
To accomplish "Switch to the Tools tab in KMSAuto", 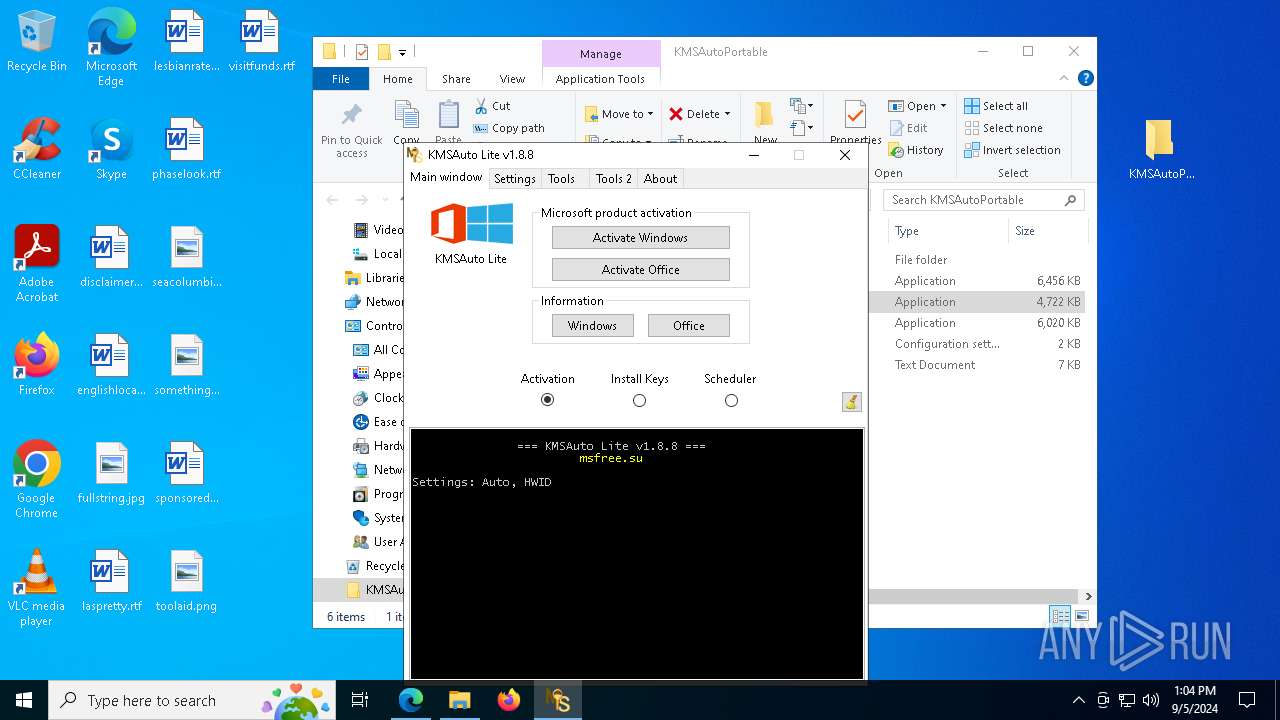I will point(561,179).
